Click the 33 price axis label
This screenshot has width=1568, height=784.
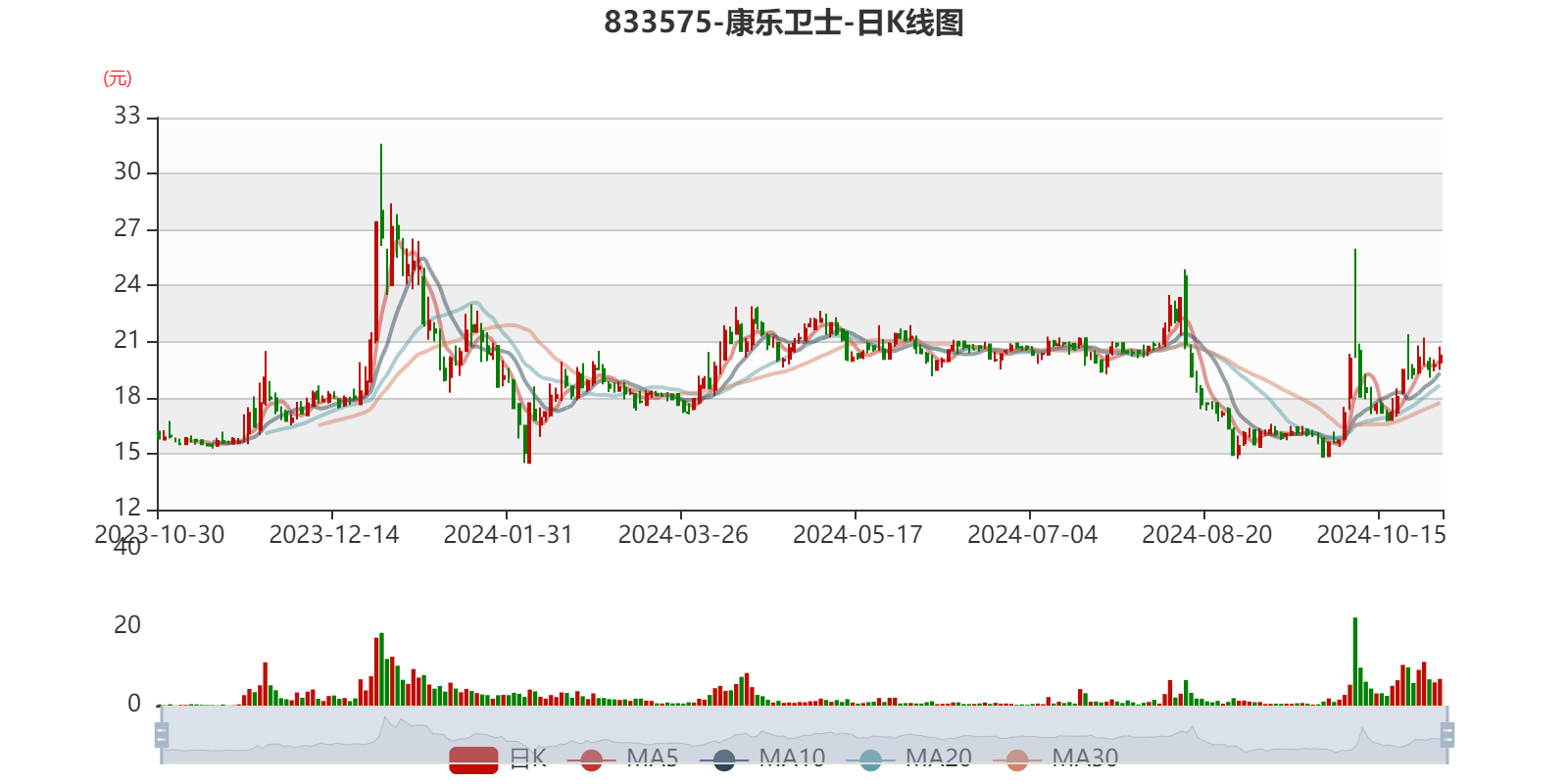(x=127, y=116)
